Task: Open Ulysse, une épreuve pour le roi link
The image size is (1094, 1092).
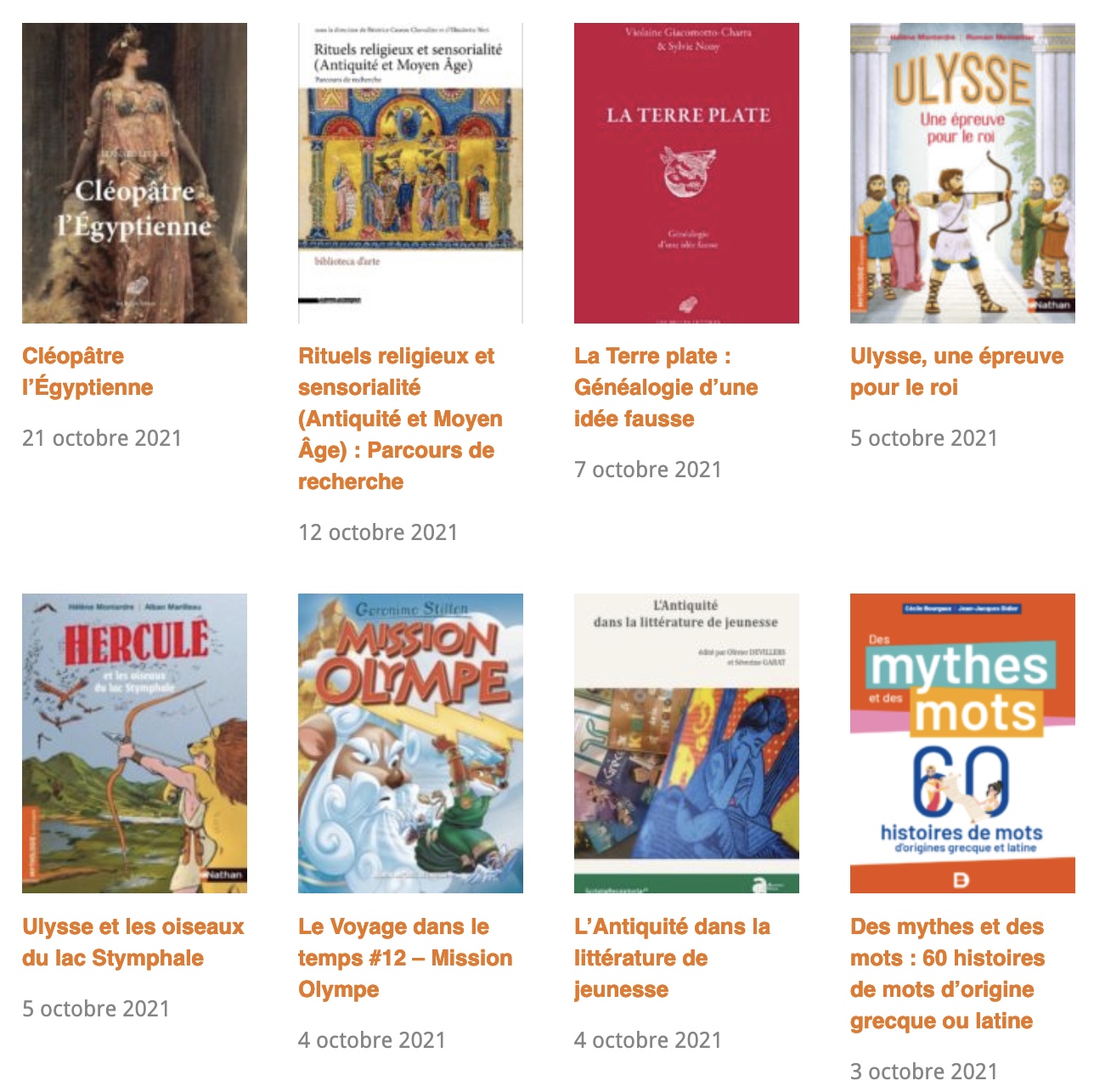Action: [956, 372]
